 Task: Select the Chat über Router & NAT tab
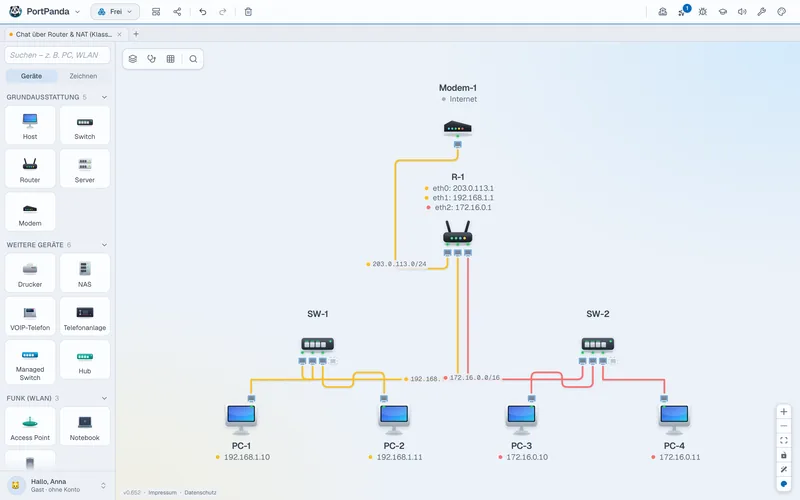pyautogui.click(x=63, y=34)
